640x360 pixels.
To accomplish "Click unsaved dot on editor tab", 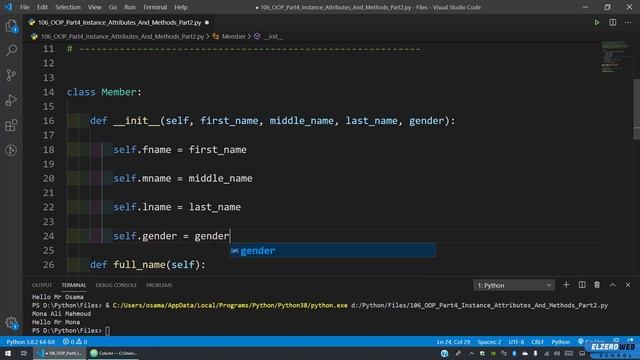I will pos(207,22).
